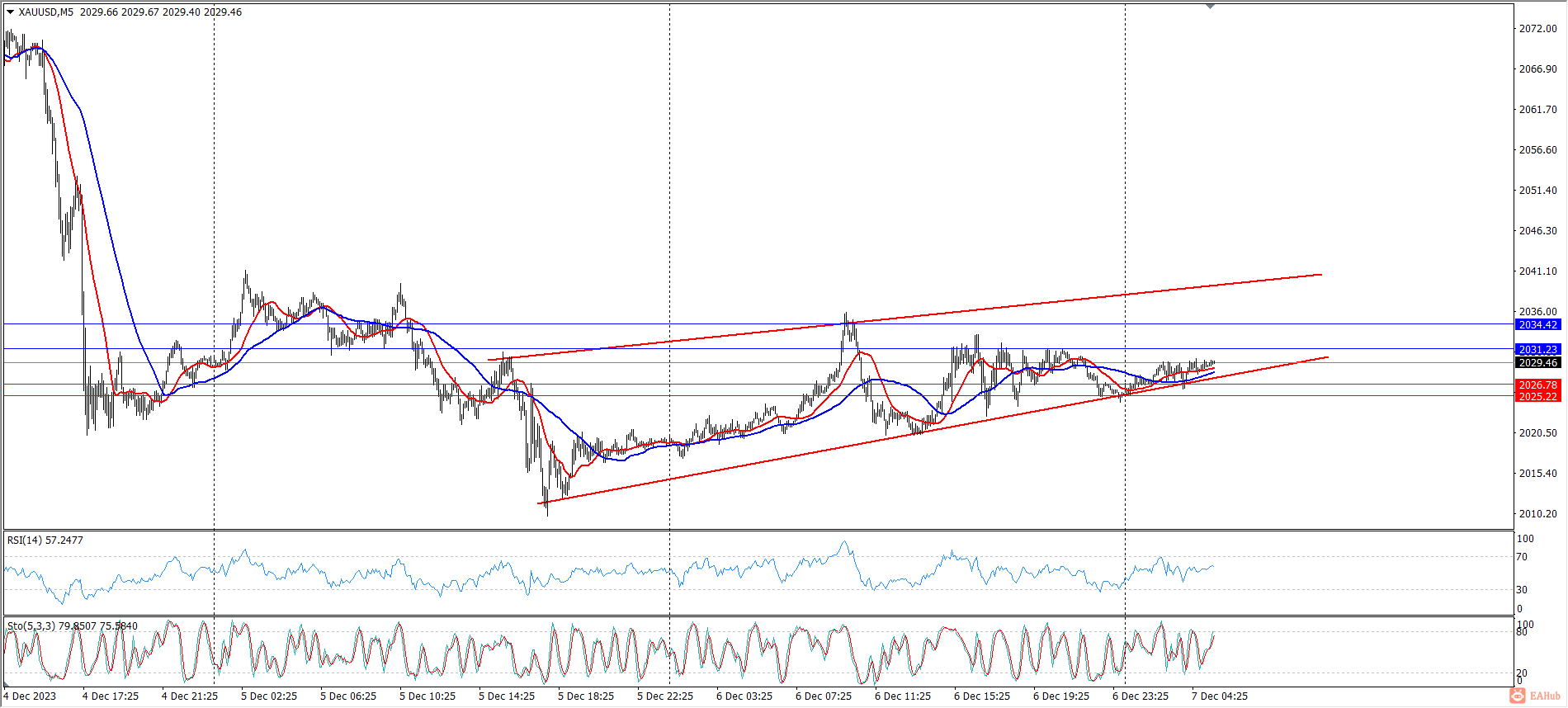Click the red 2026.78 price level tag
The image size is (1568, 708).
tap(1538, 385)
